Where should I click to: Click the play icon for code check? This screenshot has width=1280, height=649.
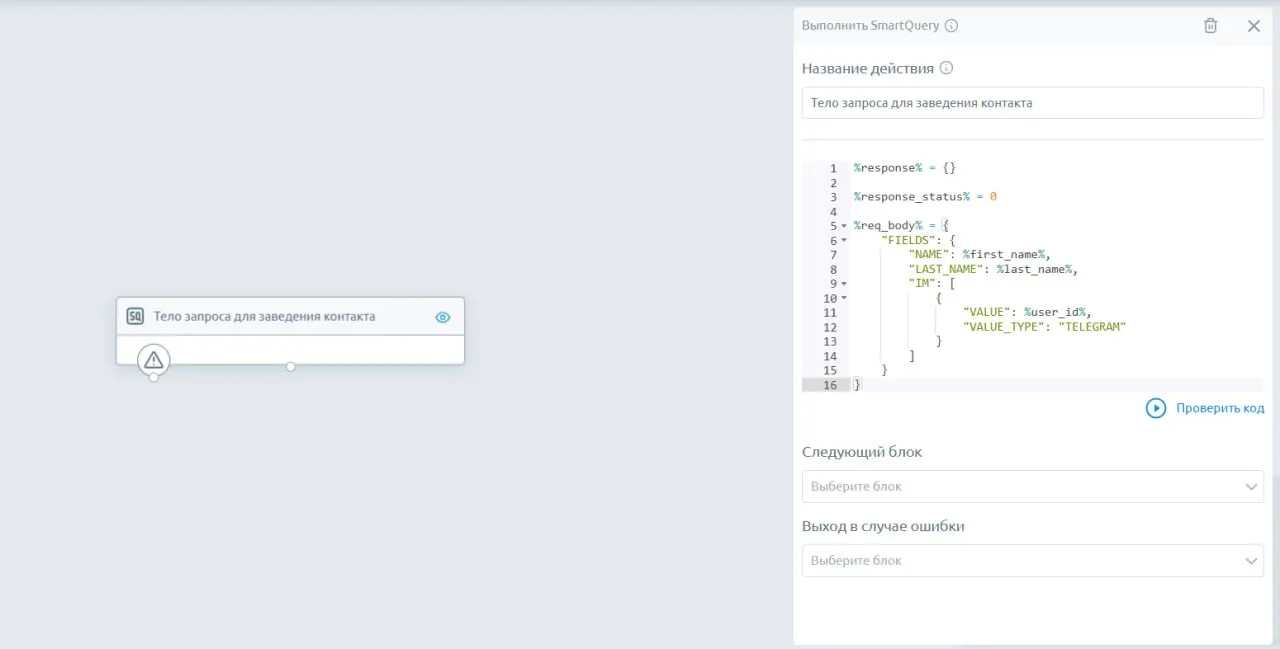(x=1155, y=408)
